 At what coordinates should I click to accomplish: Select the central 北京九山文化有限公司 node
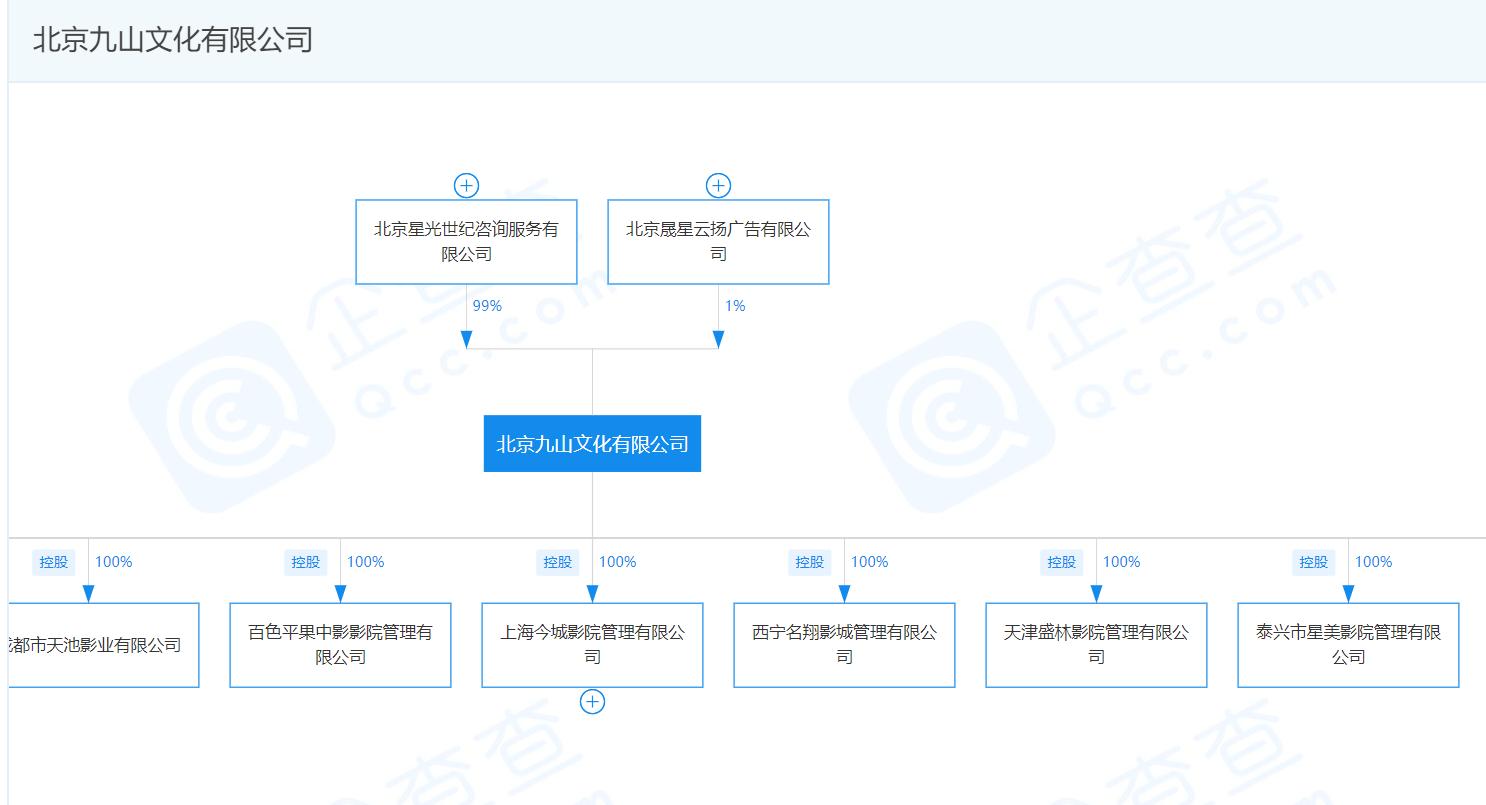(x=592, y=443)
